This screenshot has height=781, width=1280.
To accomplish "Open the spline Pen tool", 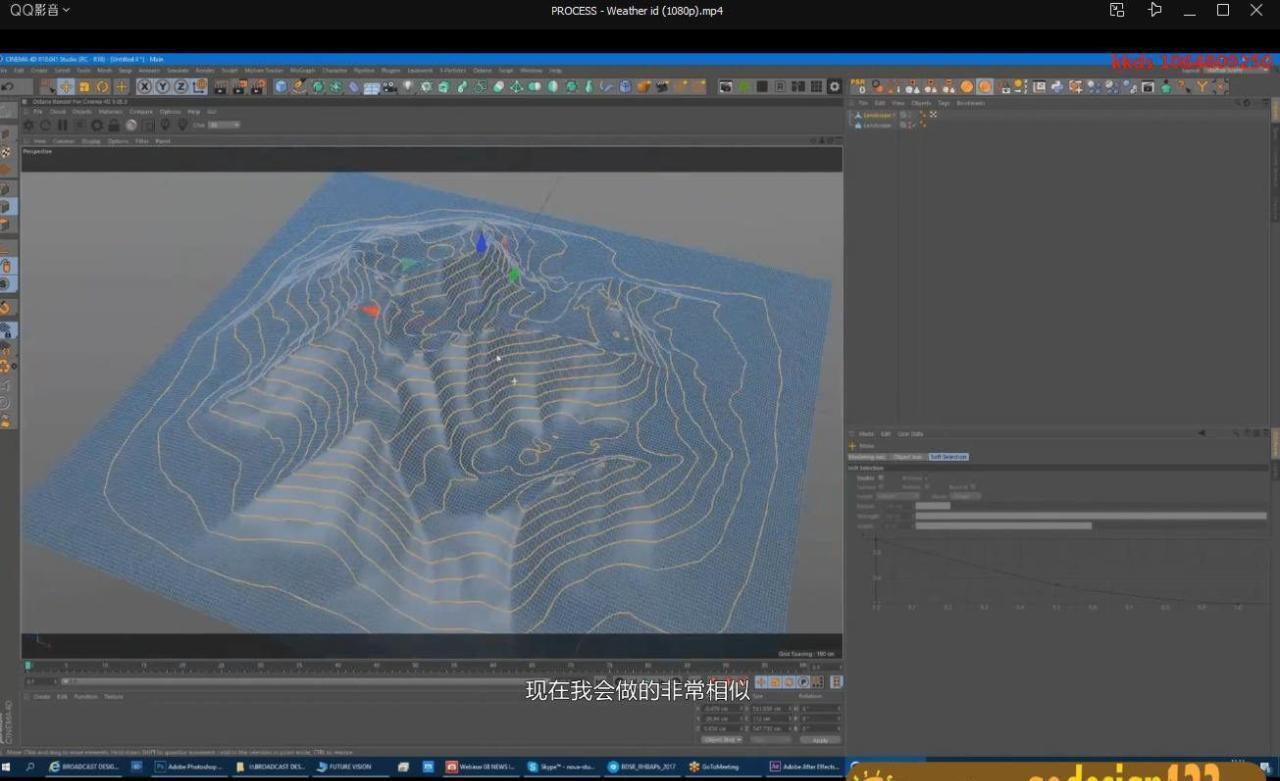I will pos(299,87).
